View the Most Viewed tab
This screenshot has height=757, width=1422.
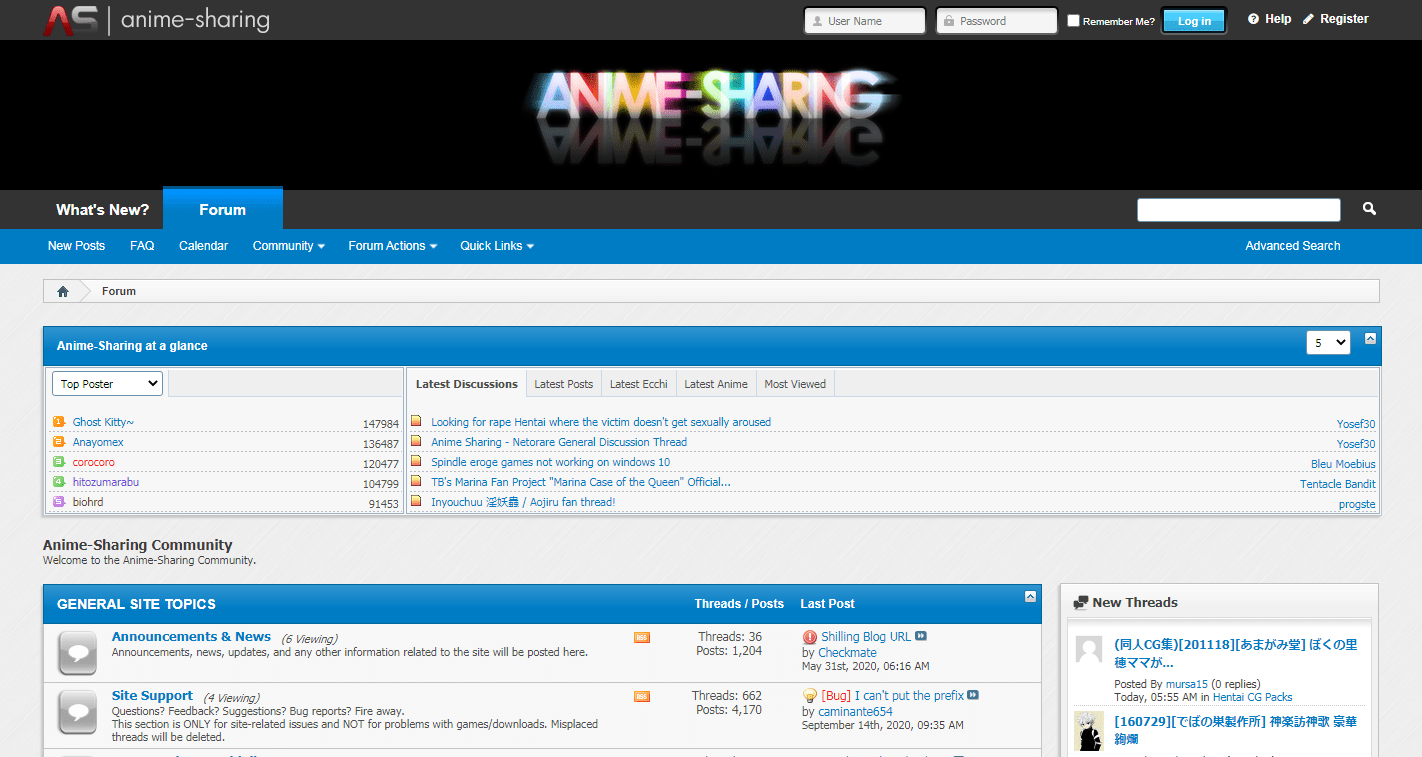coord(795,384)
